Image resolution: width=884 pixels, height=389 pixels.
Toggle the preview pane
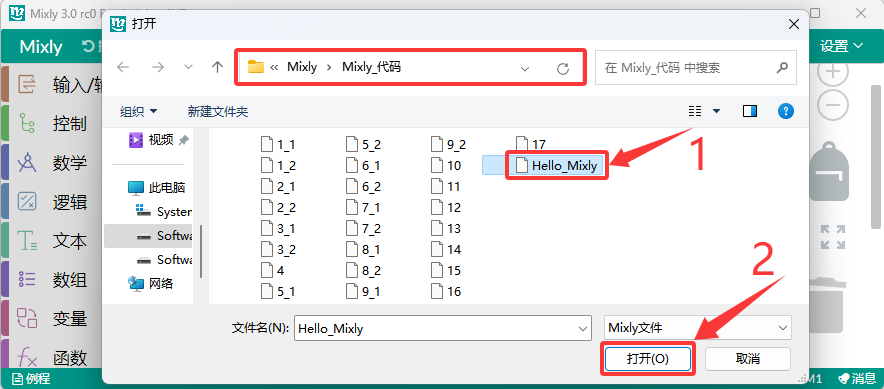(750, 111)
